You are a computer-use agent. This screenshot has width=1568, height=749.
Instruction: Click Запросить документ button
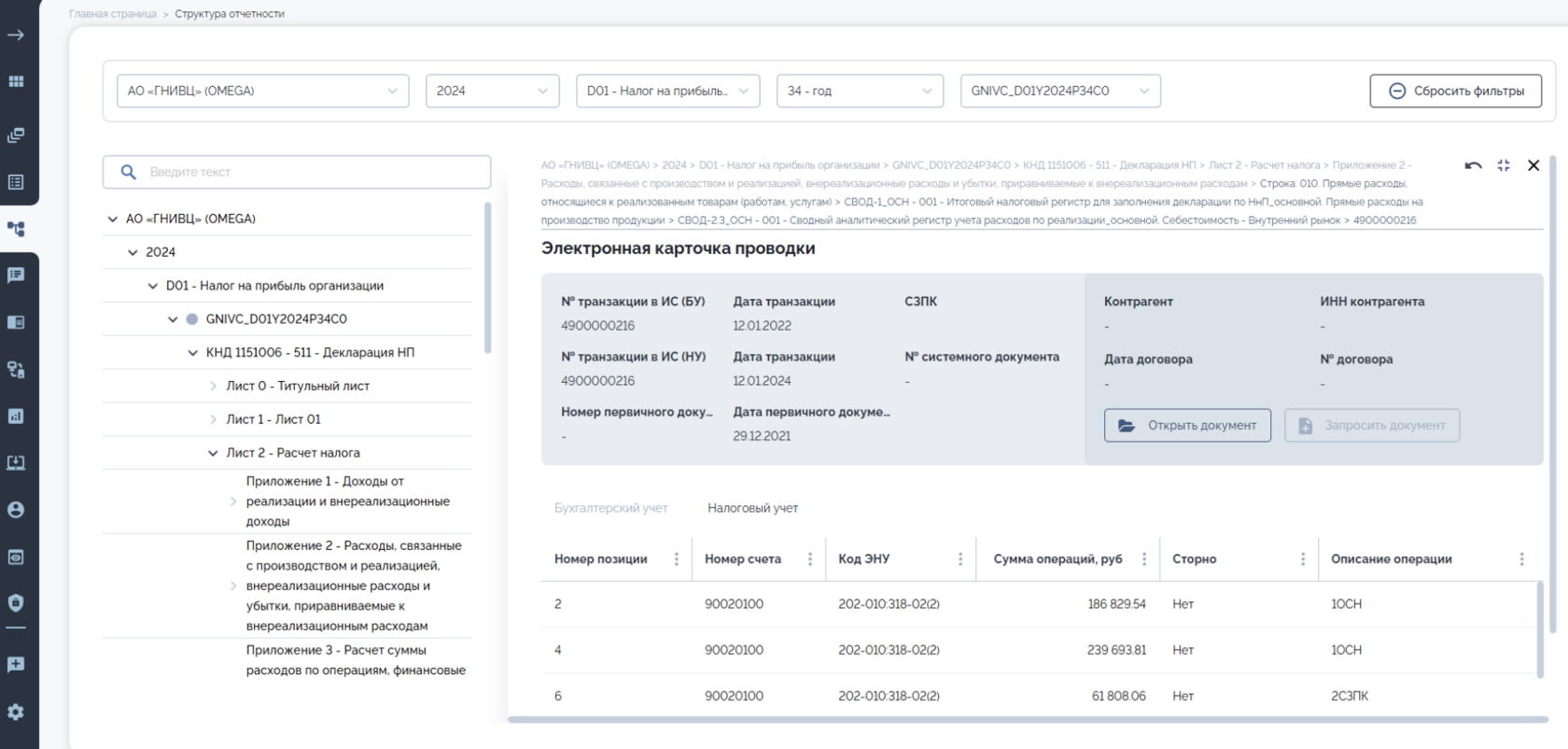tap(1372, 425)
